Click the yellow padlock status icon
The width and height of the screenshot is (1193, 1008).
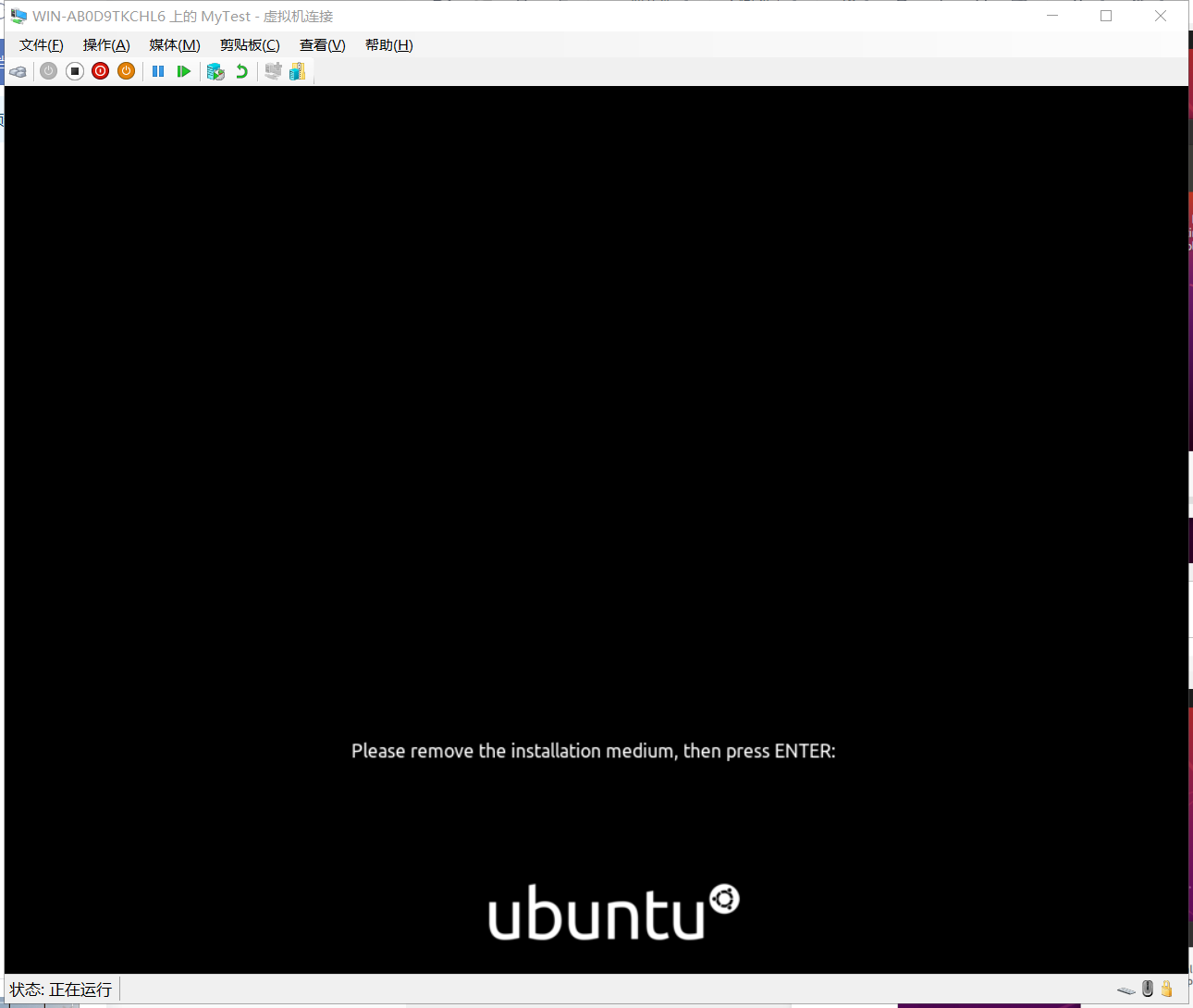[1167, 989]
